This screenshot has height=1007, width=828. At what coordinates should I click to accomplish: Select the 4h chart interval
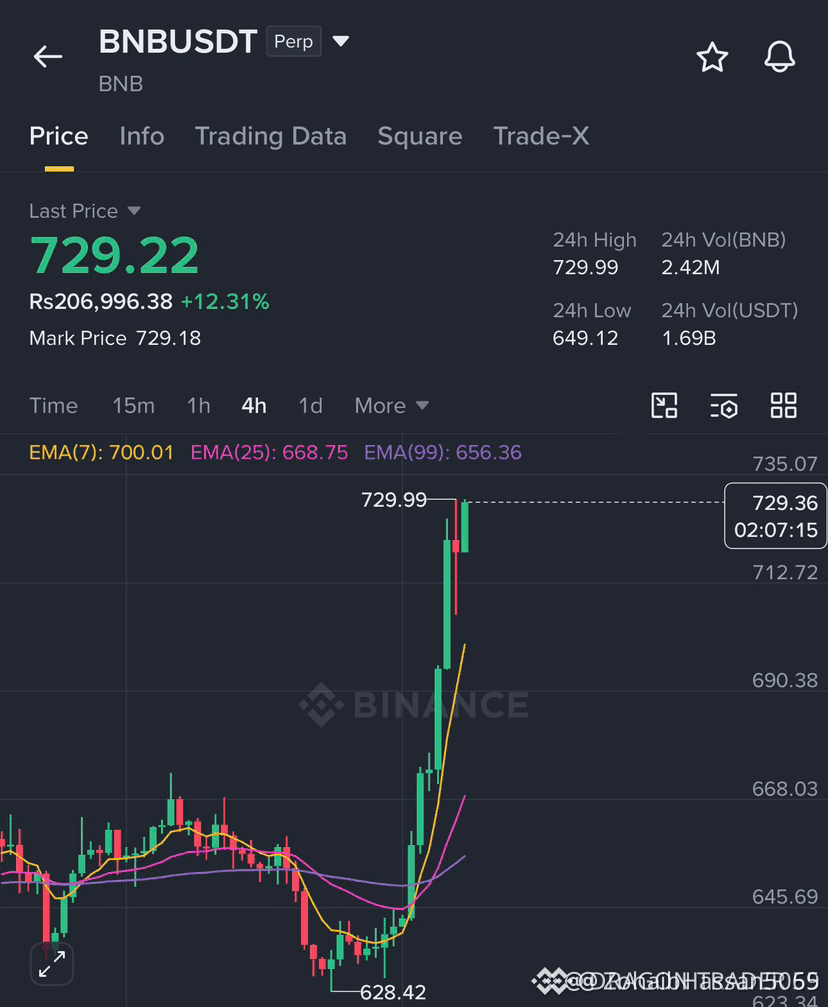click(254, 406)
